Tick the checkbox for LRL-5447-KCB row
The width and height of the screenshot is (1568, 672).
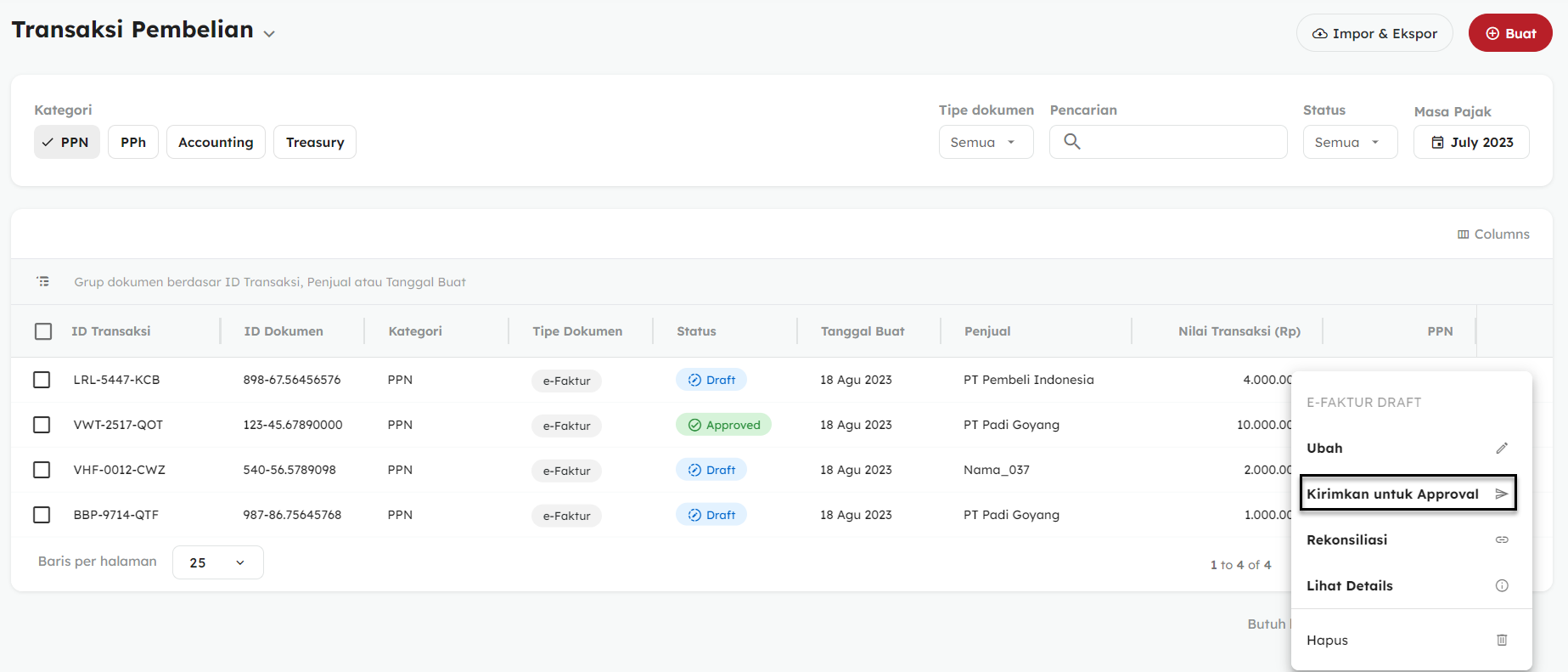(42, 380)
